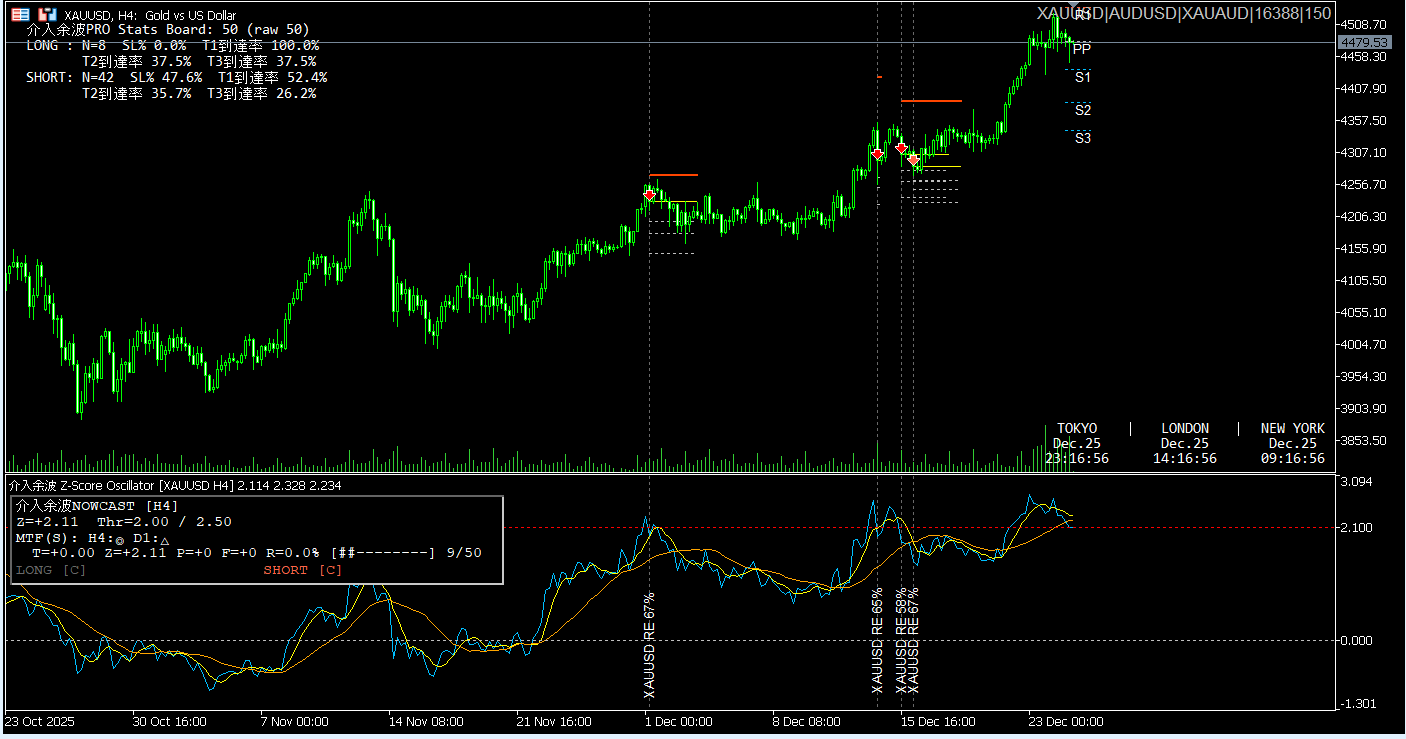The image size is (1406, 739).
Task: Click the SHORT [C] label in NOWCAST panel
Action: tap(303, 570)
